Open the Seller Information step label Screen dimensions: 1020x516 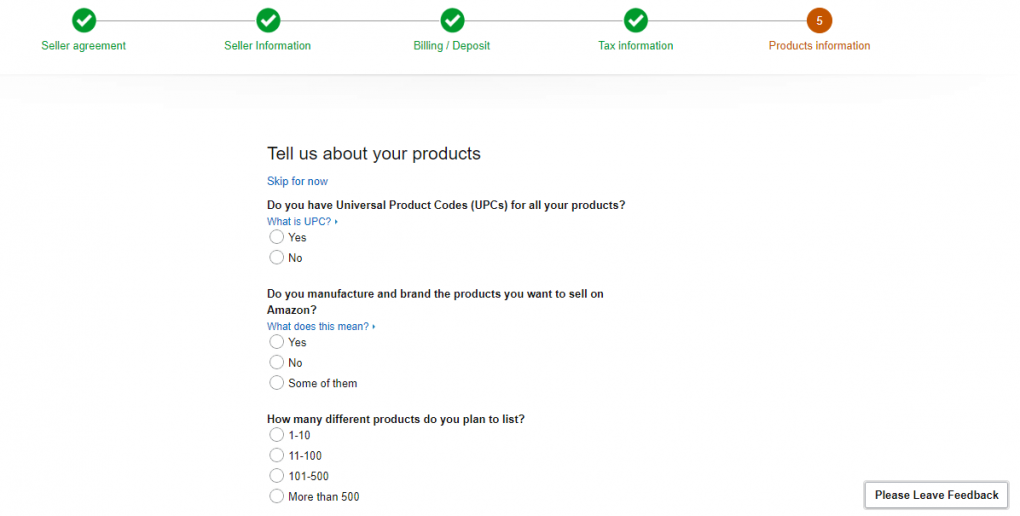[267, 46]
